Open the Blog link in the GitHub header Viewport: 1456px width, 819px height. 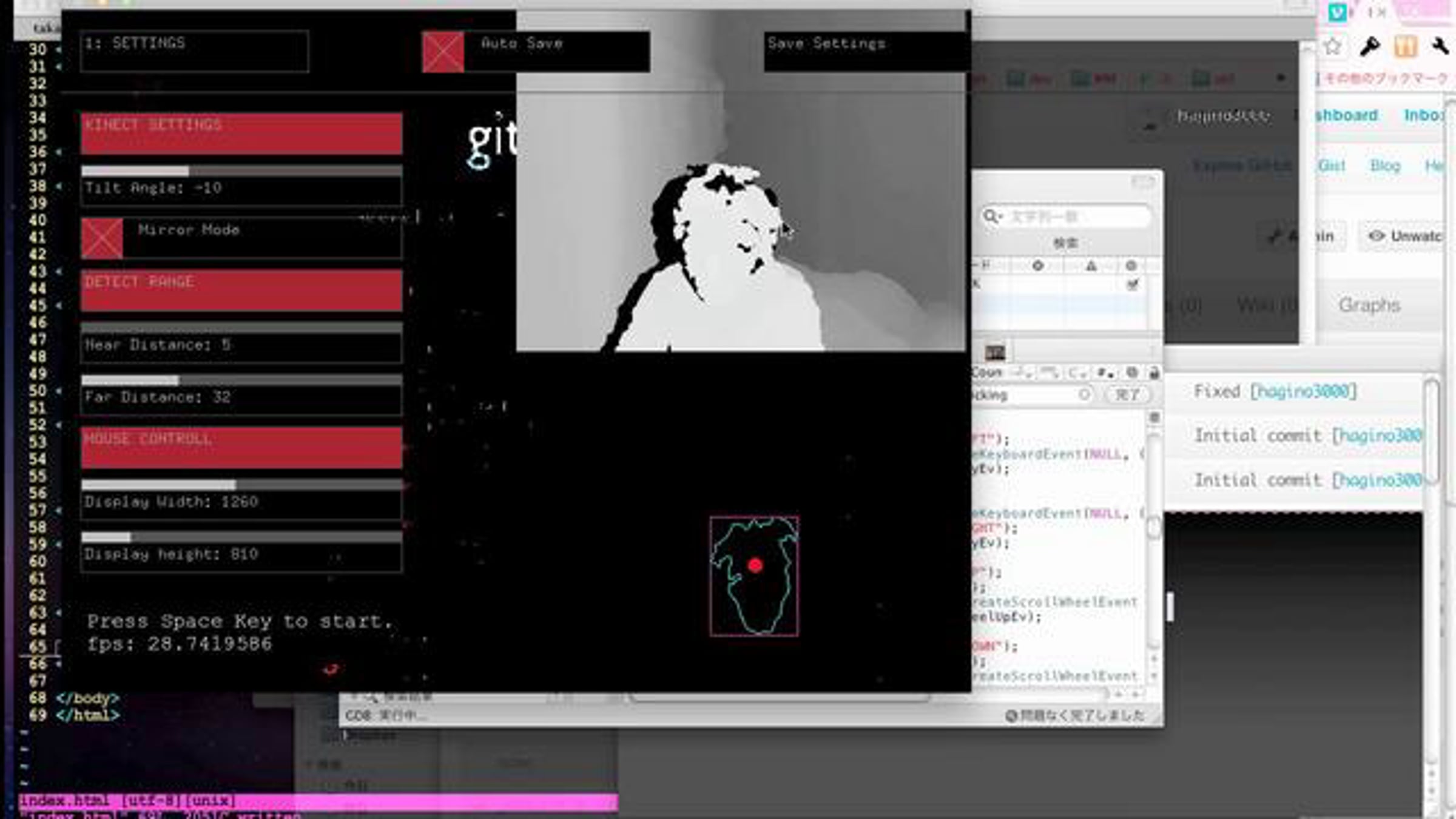coord(1385,166)
